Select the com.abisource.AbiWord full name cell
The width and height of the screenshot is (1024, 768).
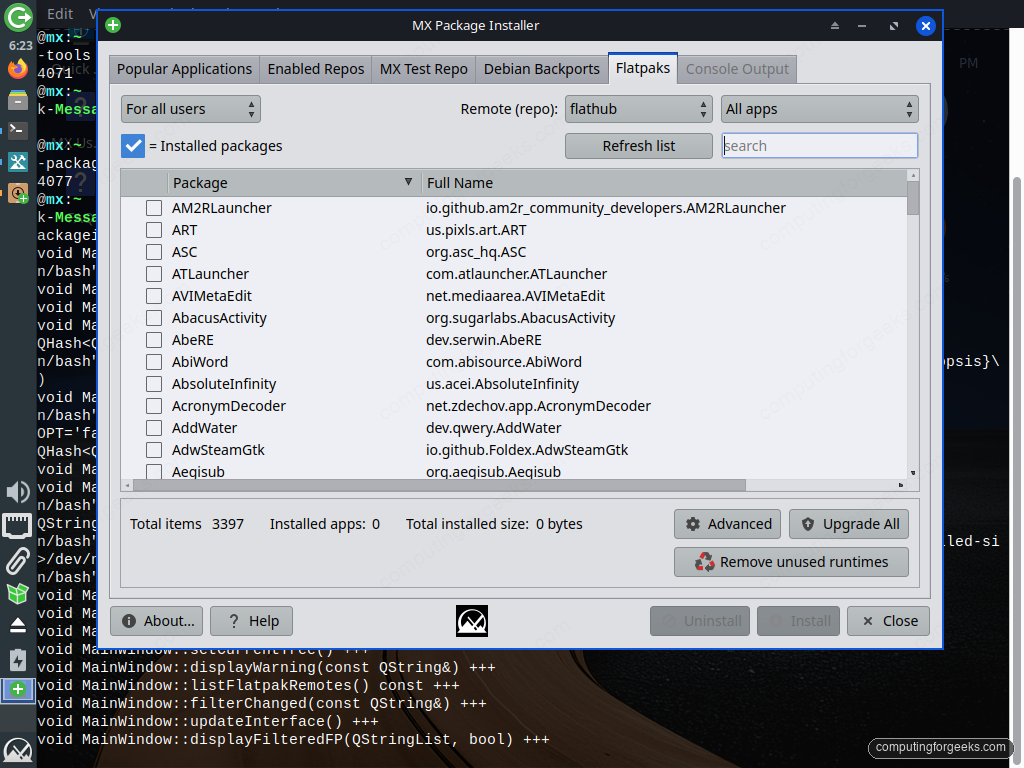(x=504, y=362)
